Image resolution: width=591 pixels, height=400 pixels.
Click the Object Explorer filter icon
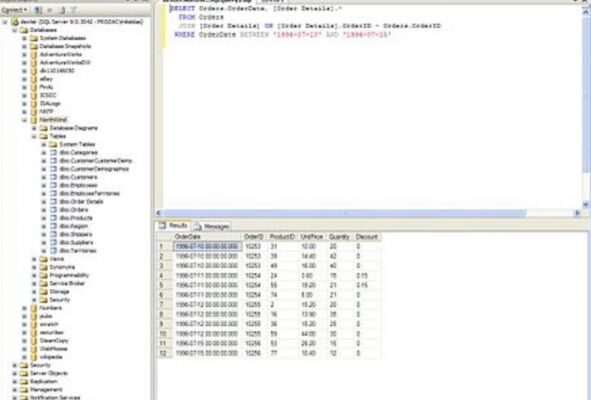pyautogui.click(x=73, y=10)
